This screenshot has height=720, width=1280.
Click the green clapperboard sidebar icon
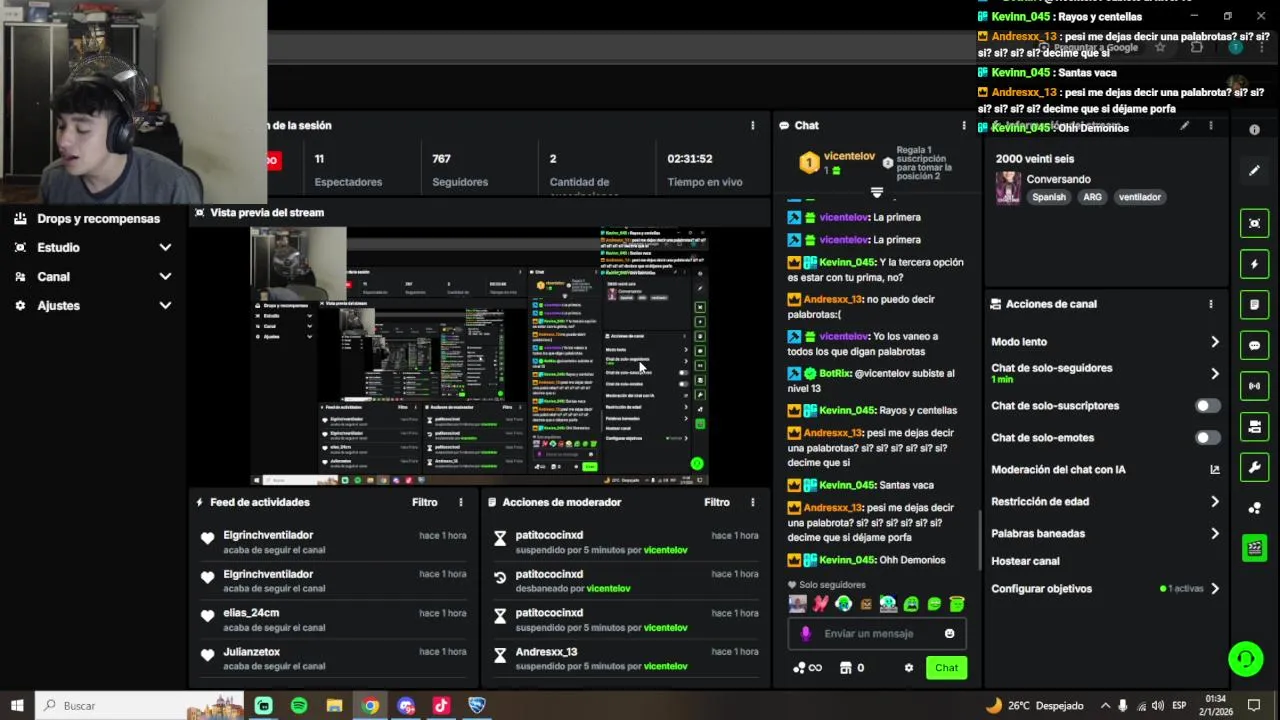tap(1254, 548)
